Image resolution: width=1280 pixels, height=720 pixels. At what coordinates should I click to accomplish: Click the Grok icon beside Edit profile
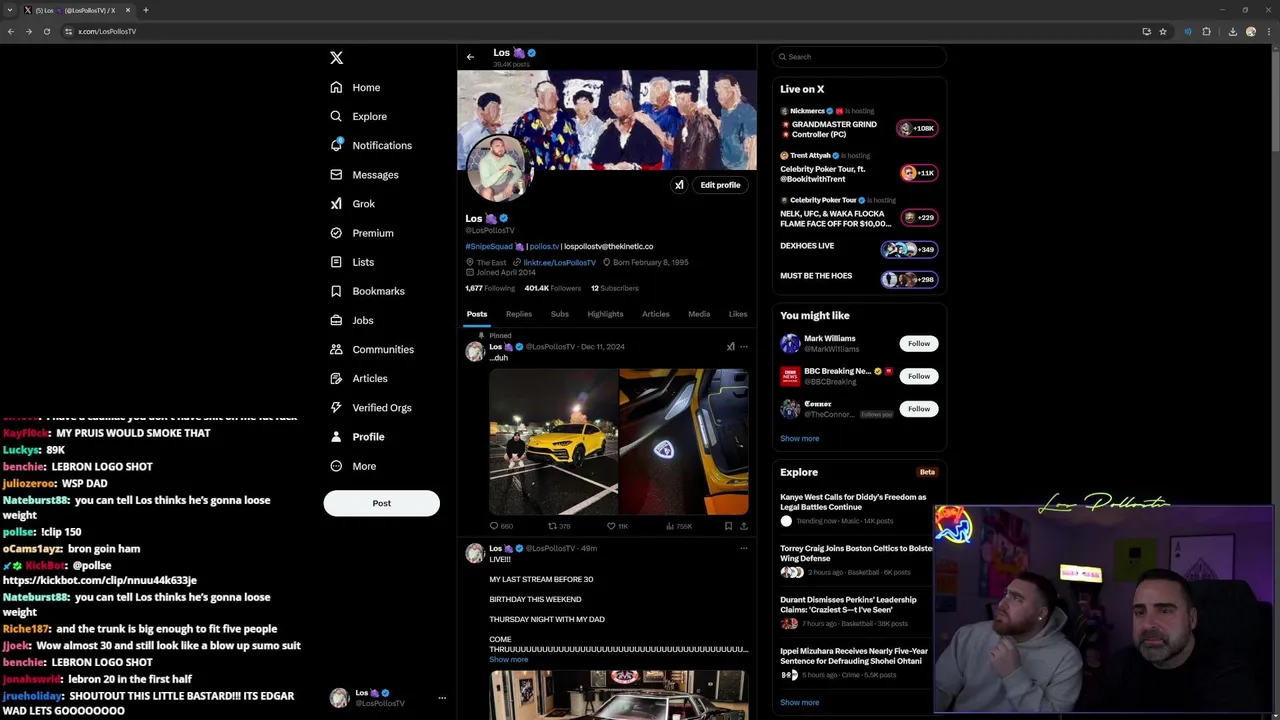point(679,185)
